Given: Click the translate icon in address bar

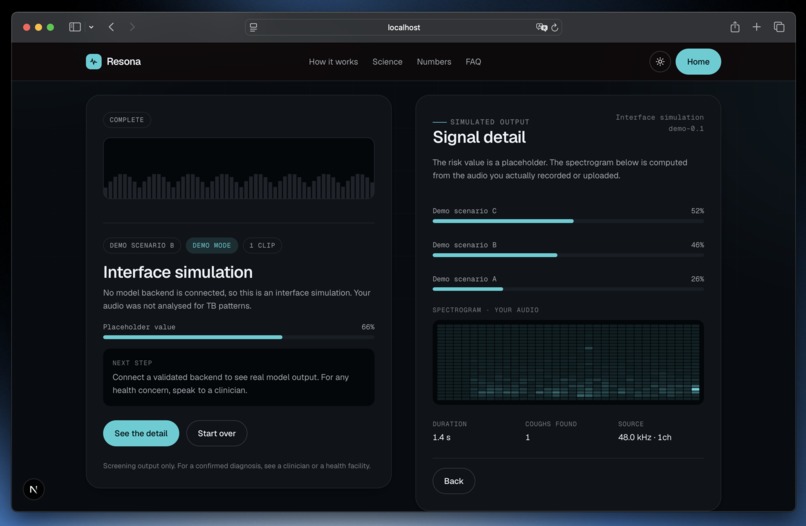Looking at the screenshot, I should click(x=541, y=27).
